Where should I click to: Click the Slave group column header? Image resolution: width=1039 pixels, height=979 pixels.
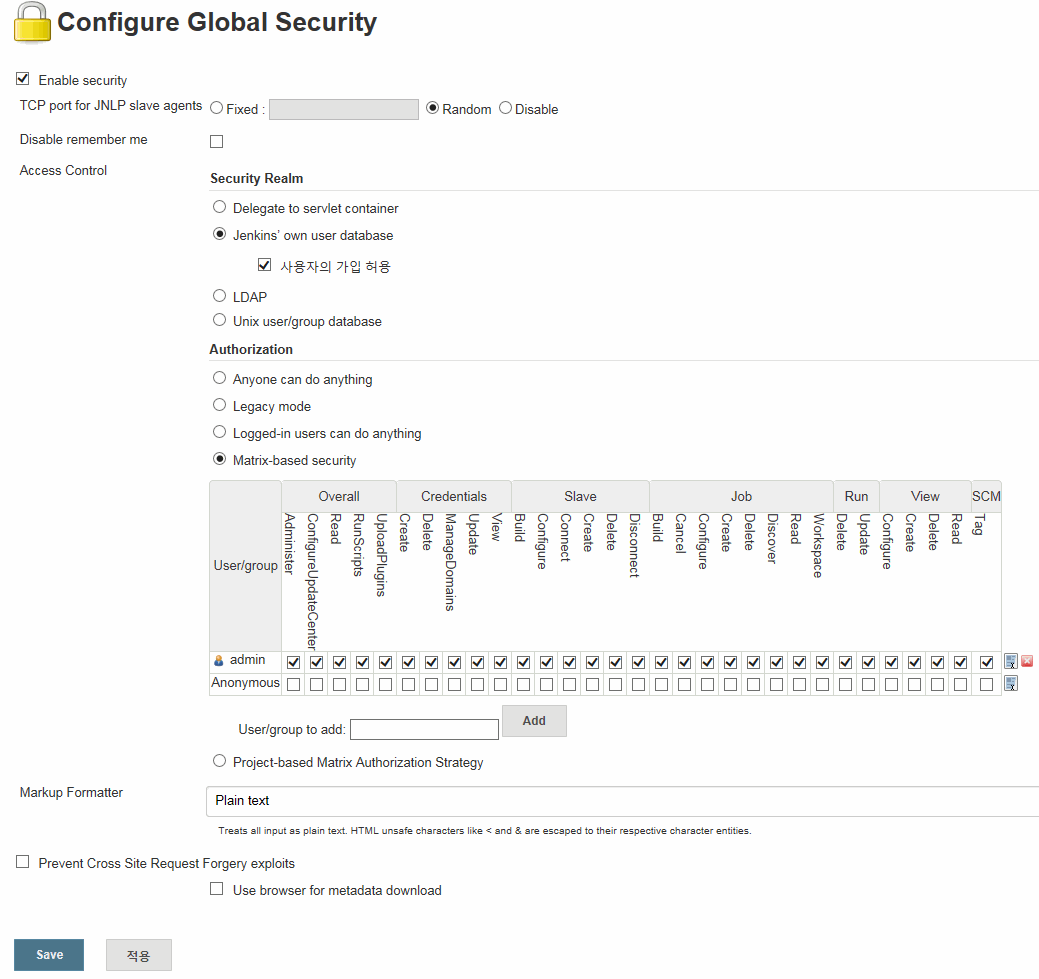(x=580, y=496)
